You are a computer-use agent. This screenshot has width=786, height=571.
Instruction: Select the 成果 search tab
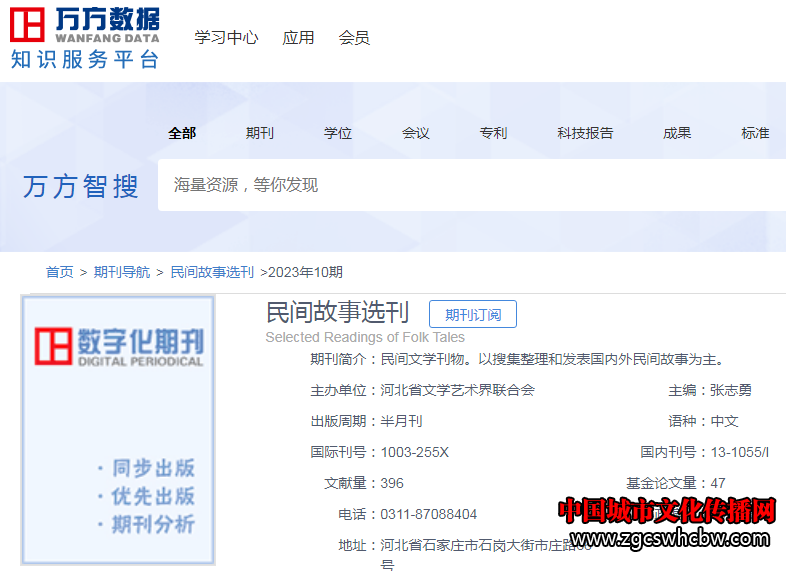point(677,133)
